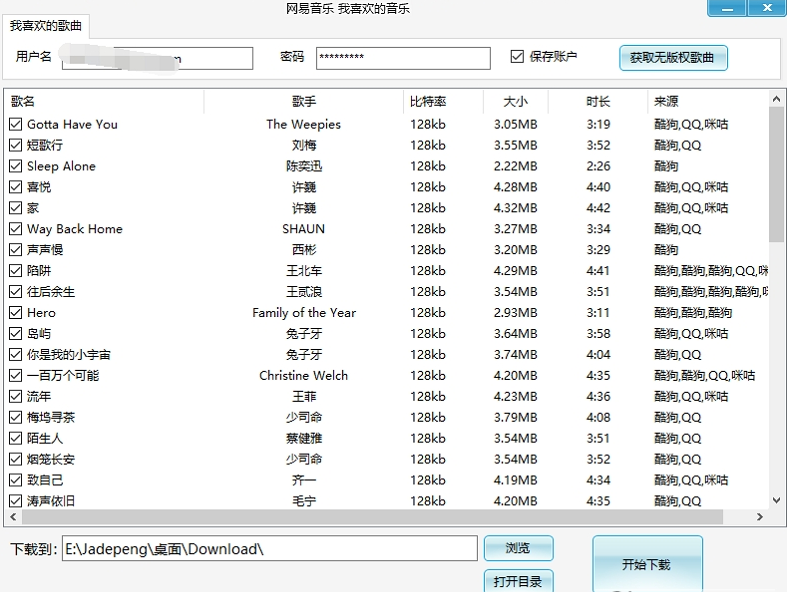Uncheck the Sleep Alone song checkbox
787x592 pixels.
coord(16,166)
